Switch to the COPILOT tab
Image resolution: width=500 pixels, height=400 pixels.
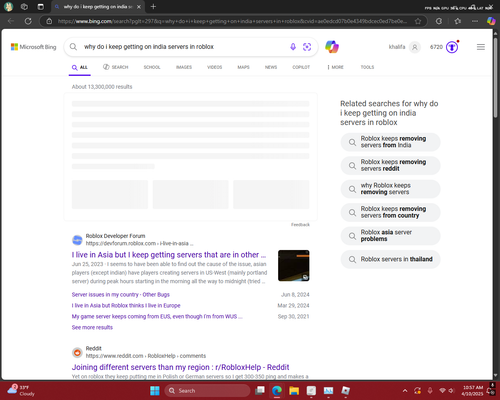pyautogui.click(x=301, y=67)
